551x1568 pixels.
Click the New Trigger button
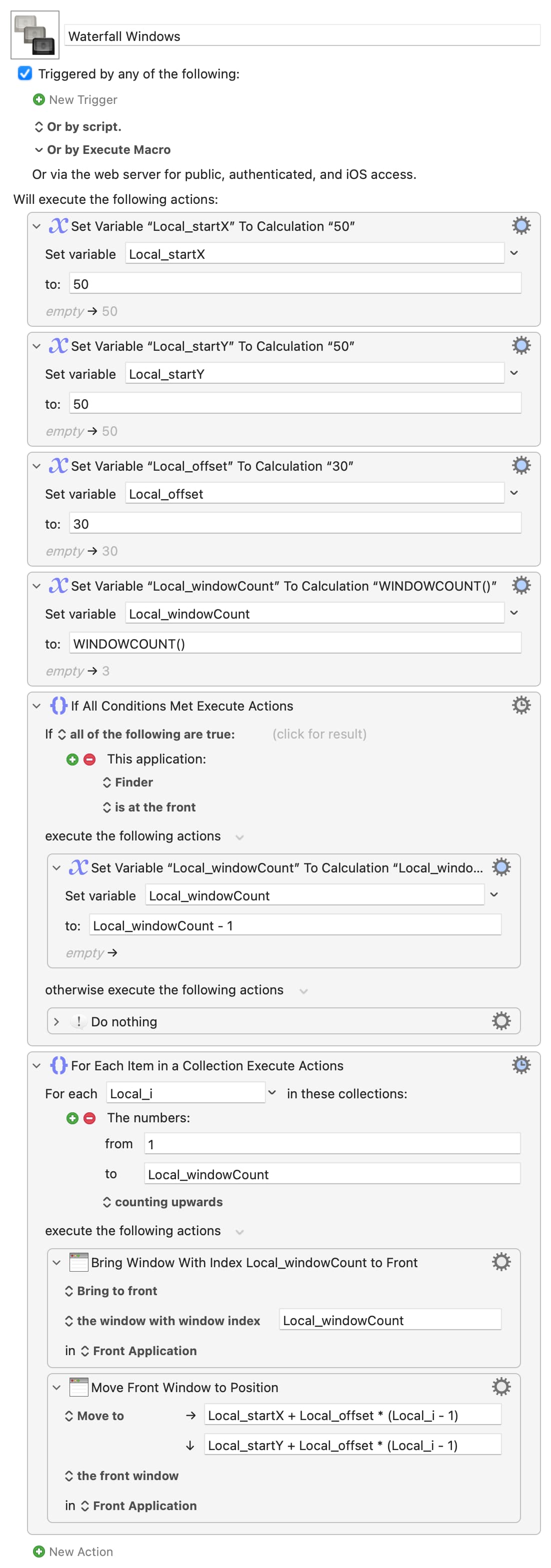tap(75, 100)
